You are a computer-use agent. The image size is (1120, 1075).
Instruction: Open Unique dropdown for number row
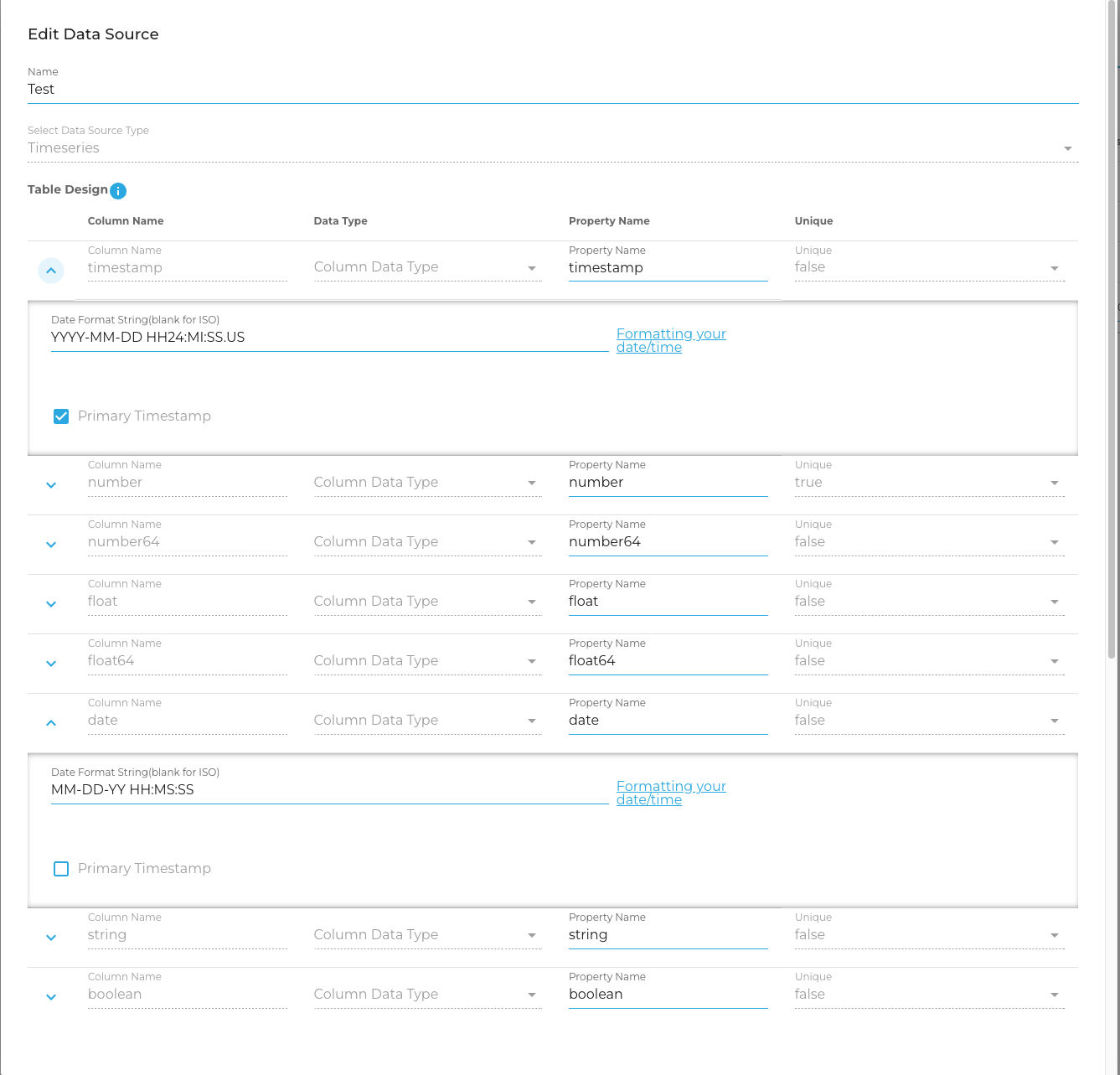click(x=928, y=483)
